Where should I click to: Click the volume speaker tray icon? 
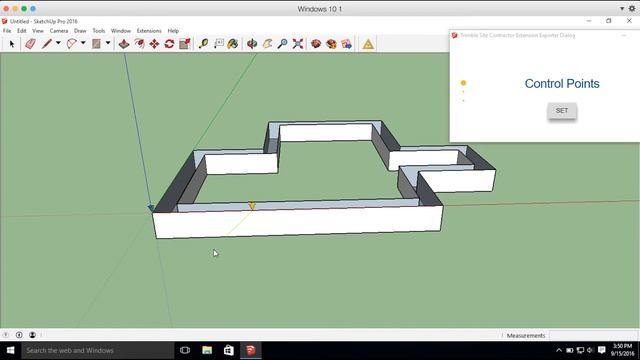click(590, 350)
